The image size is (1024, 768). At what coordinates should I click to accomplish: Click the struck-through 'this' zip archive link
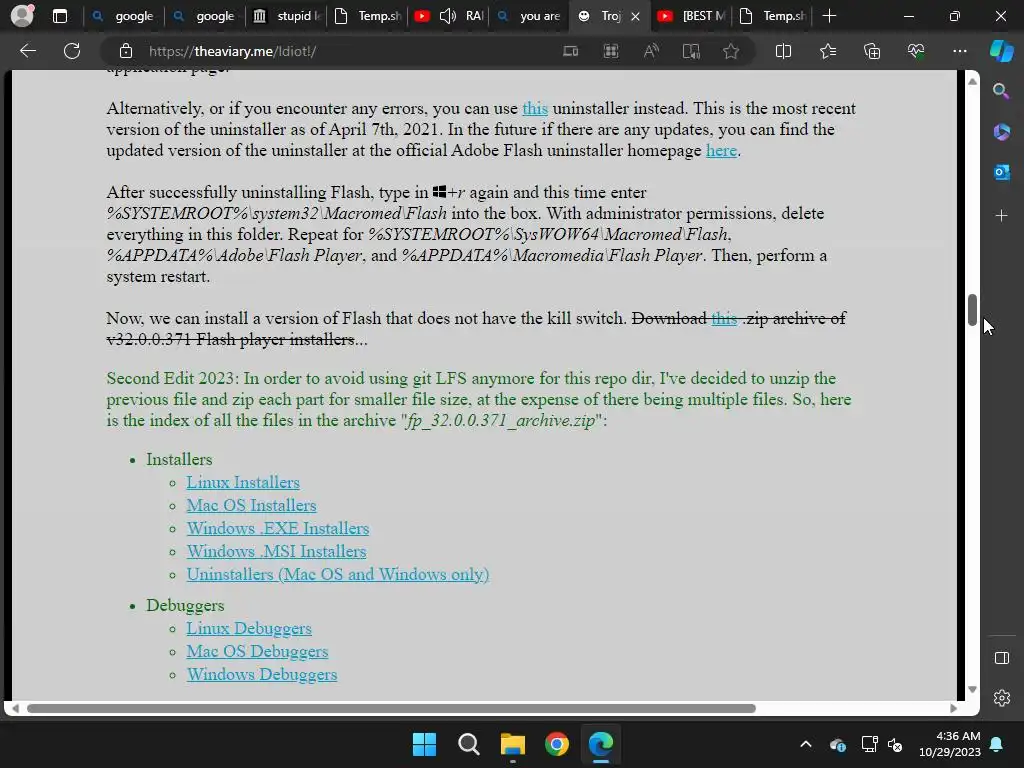tap(724, 318)
